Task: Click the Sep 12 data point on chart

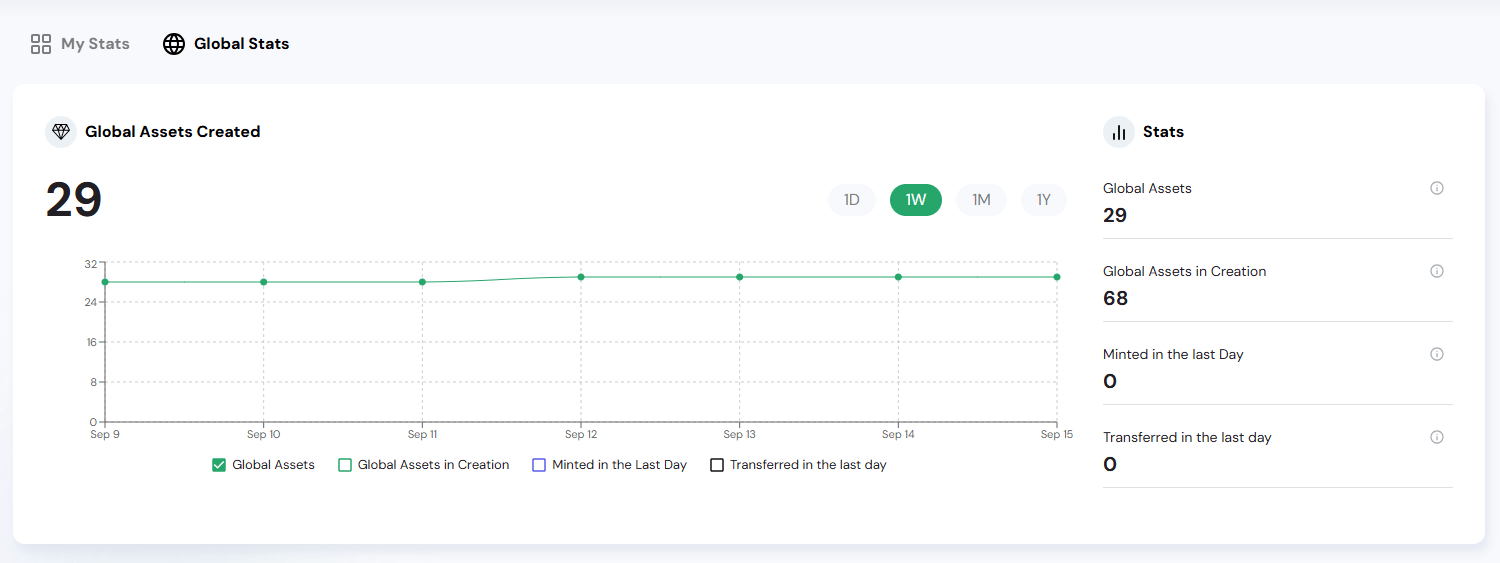Action: click(x=581, y=277)
